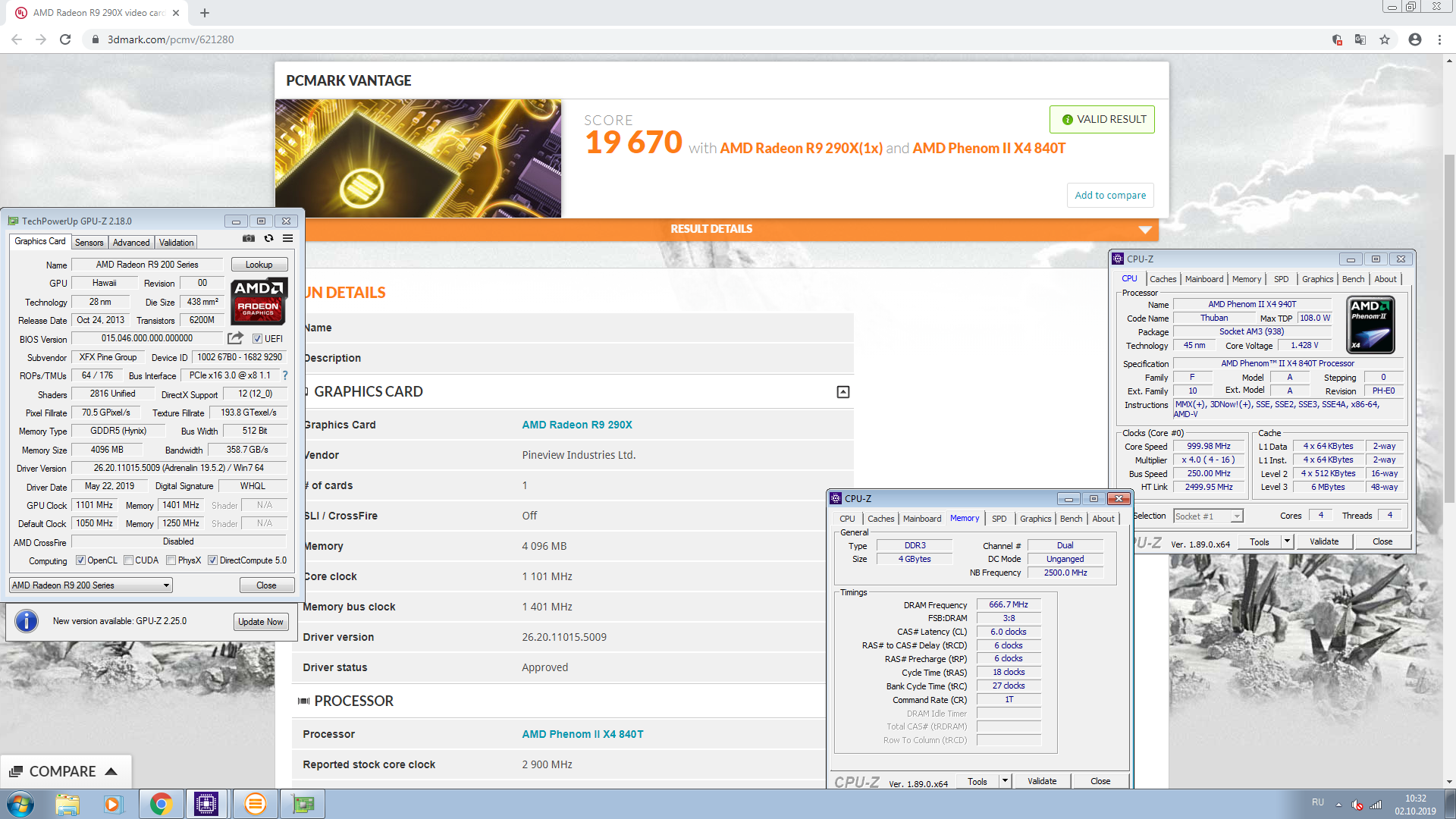Open the SPD tab in front CPU-Z
This screenshot has width=1456, height=819.
999,519
